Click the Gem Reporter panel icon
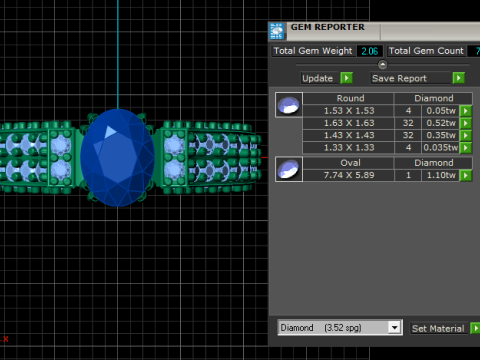The image size is (480, 360). point(276,31)
